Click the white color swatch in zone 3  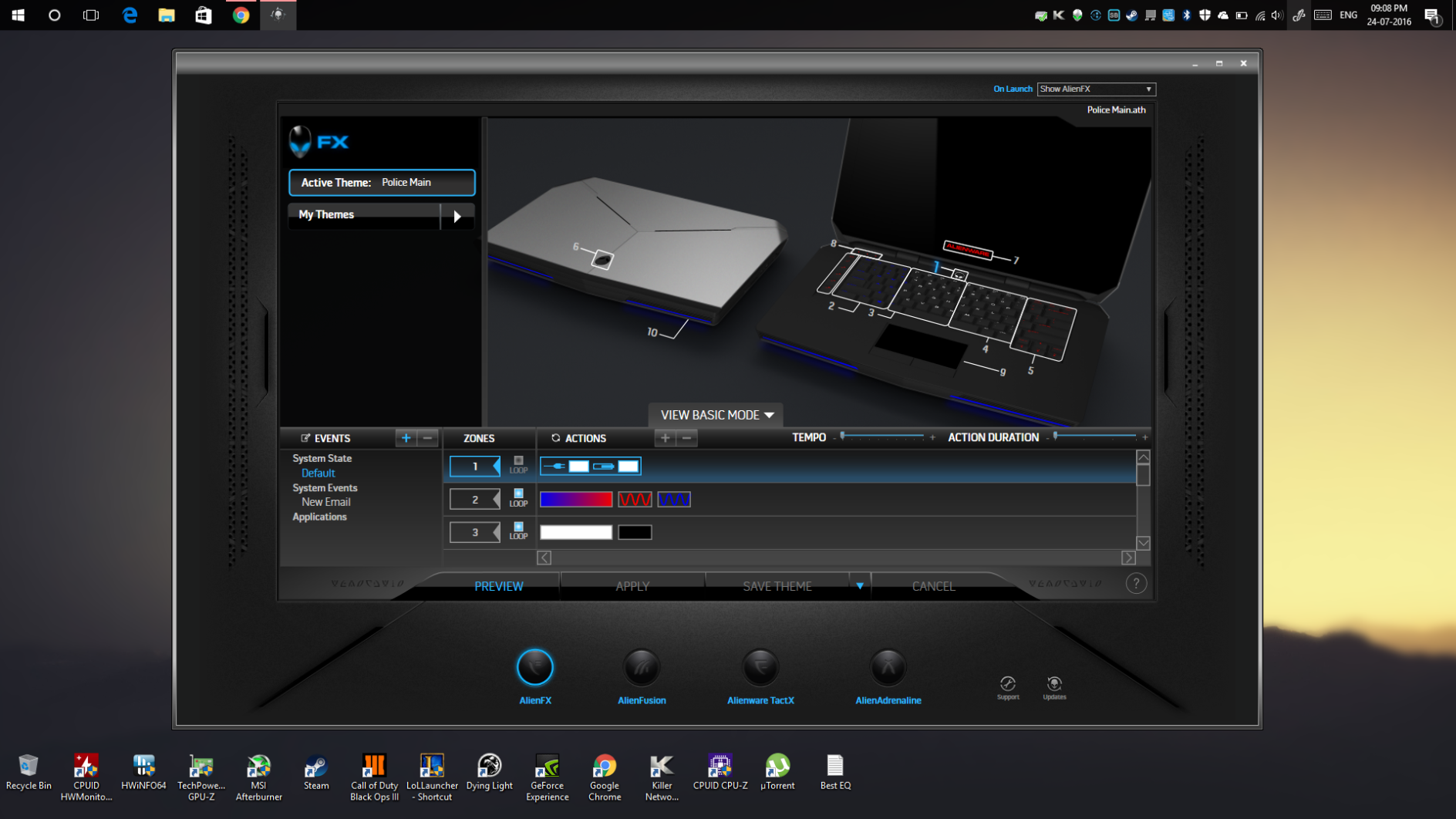(576, 533)
